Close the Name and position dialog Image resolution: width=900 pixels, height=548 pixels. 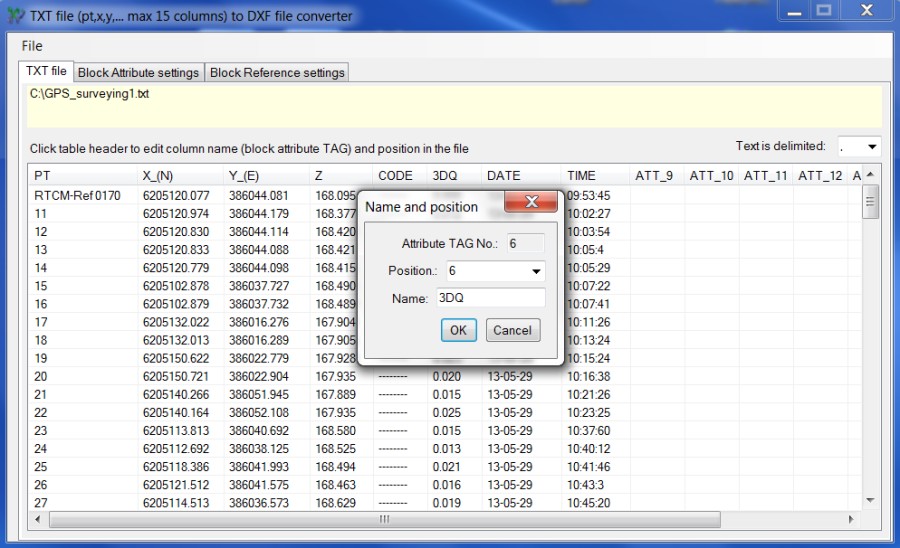[530, 203]
